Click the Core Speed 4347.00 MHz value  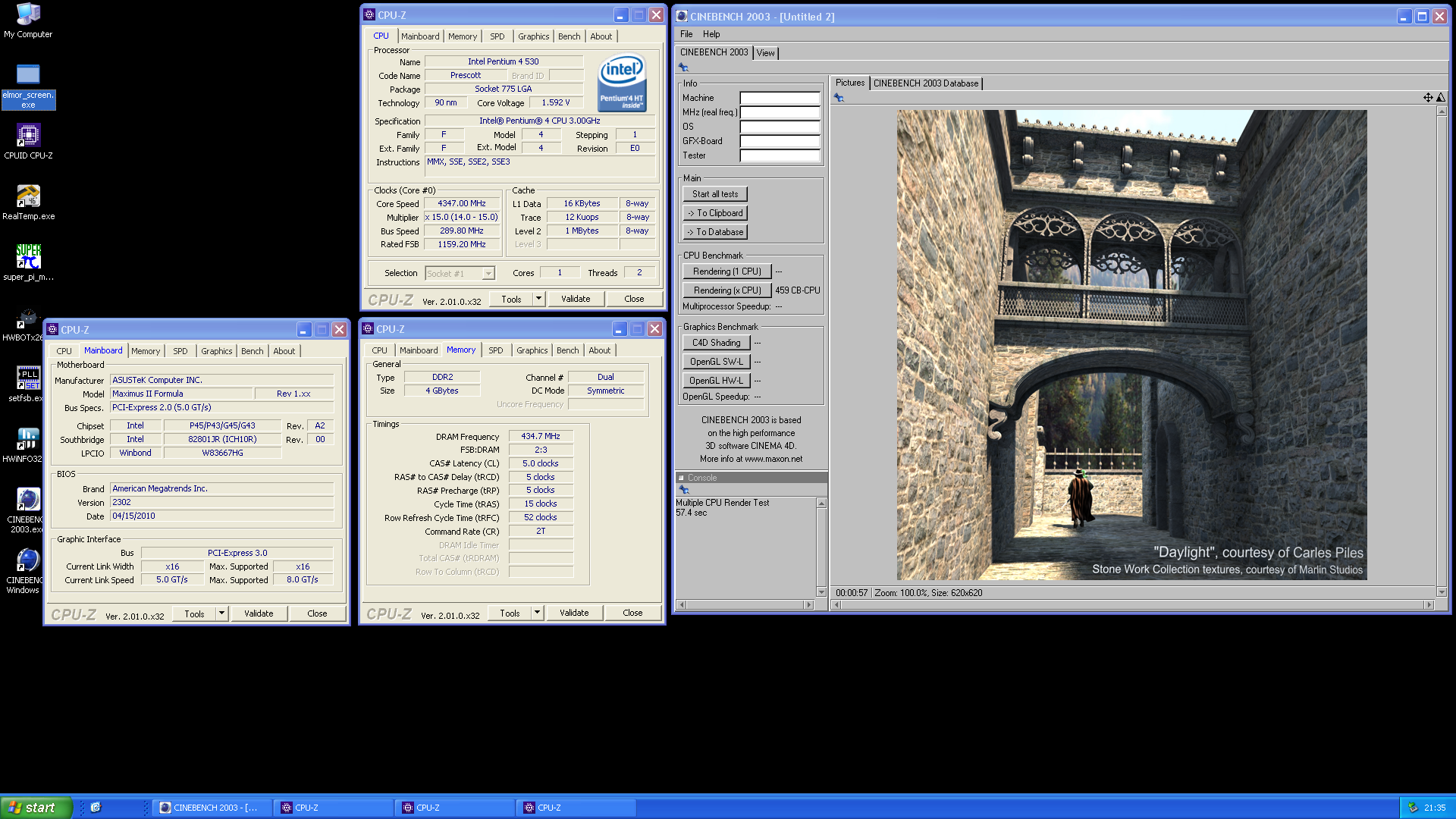pyautogui.click(x=462, y=203)
